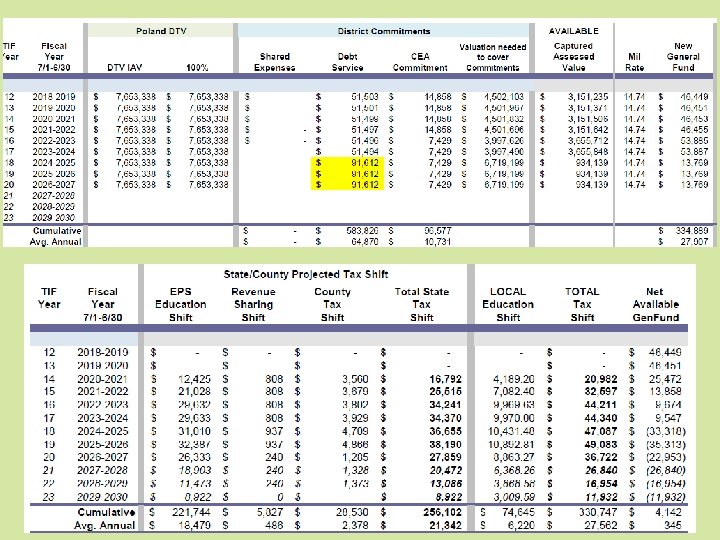Screen dimensions: 720x540
Task: Click the 'TOTAL Tax Shift' column header
Action: [582, 304]
